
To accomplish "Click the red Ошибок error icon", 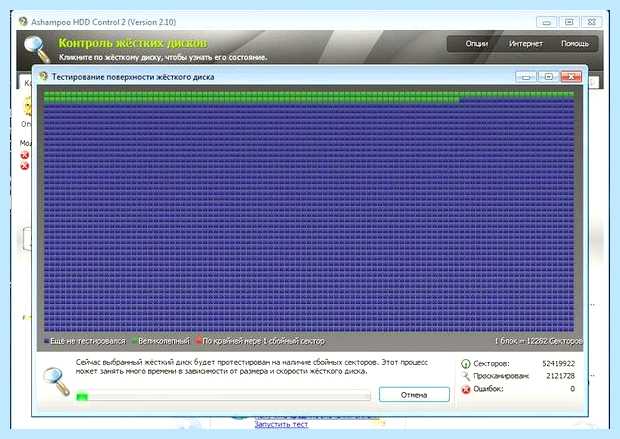I will tap(466, 389).
